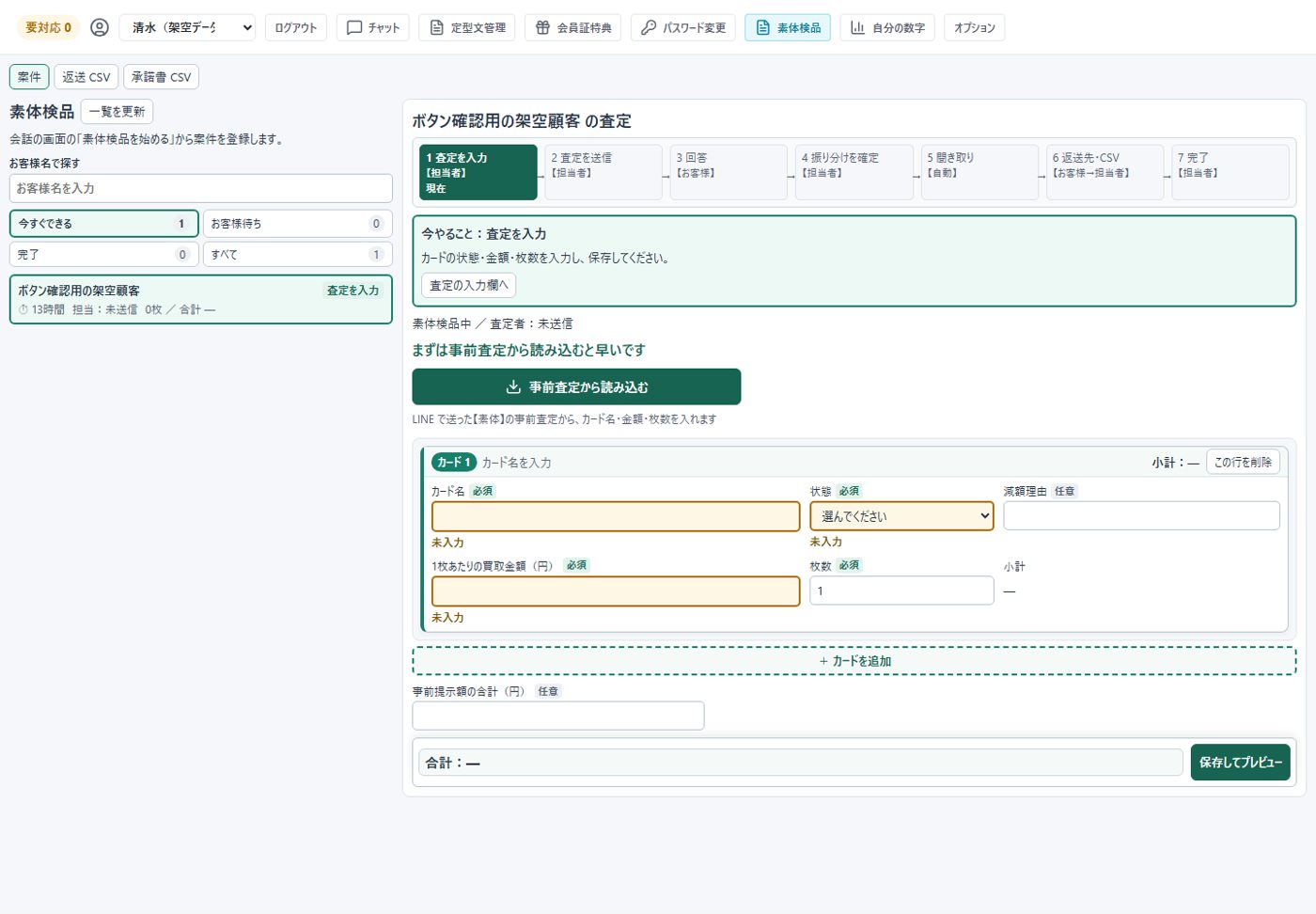Switch to the 承諾書 CSV tab
1316x914 pixels.
[x=161, y=77]
